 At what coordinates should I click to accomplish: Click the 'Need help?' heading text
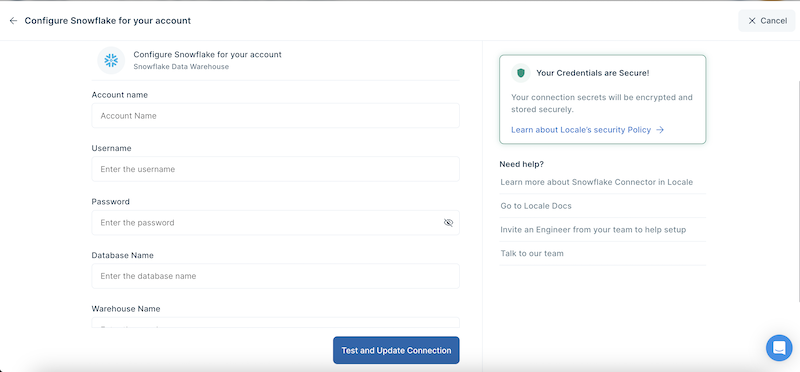[x=521, y=164]
